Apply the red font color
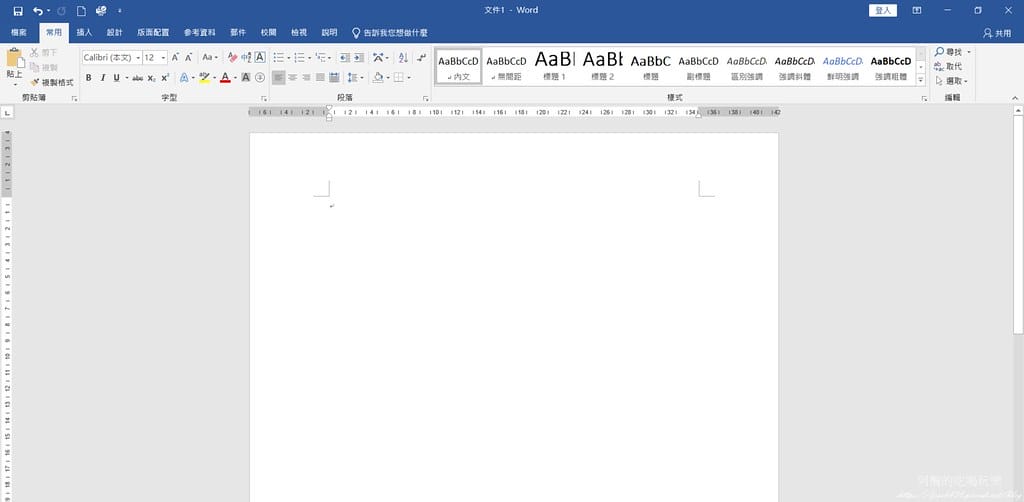The image size is (1024, 502). tap(225, 78)
